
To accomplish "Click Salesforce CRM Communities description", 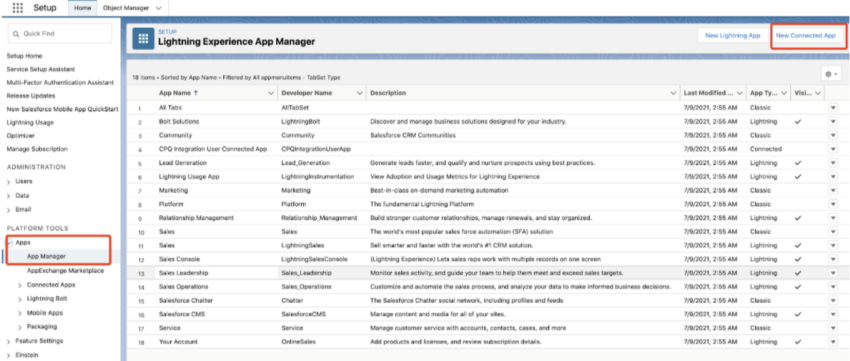I will tap(413, 136).
